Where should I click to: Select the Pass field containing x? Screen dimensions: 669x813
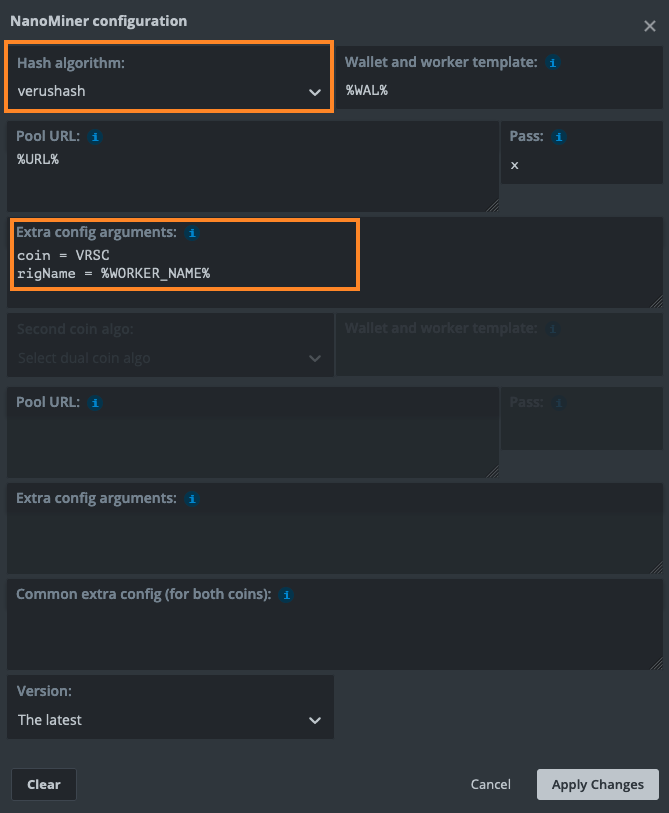pos(580,165)
